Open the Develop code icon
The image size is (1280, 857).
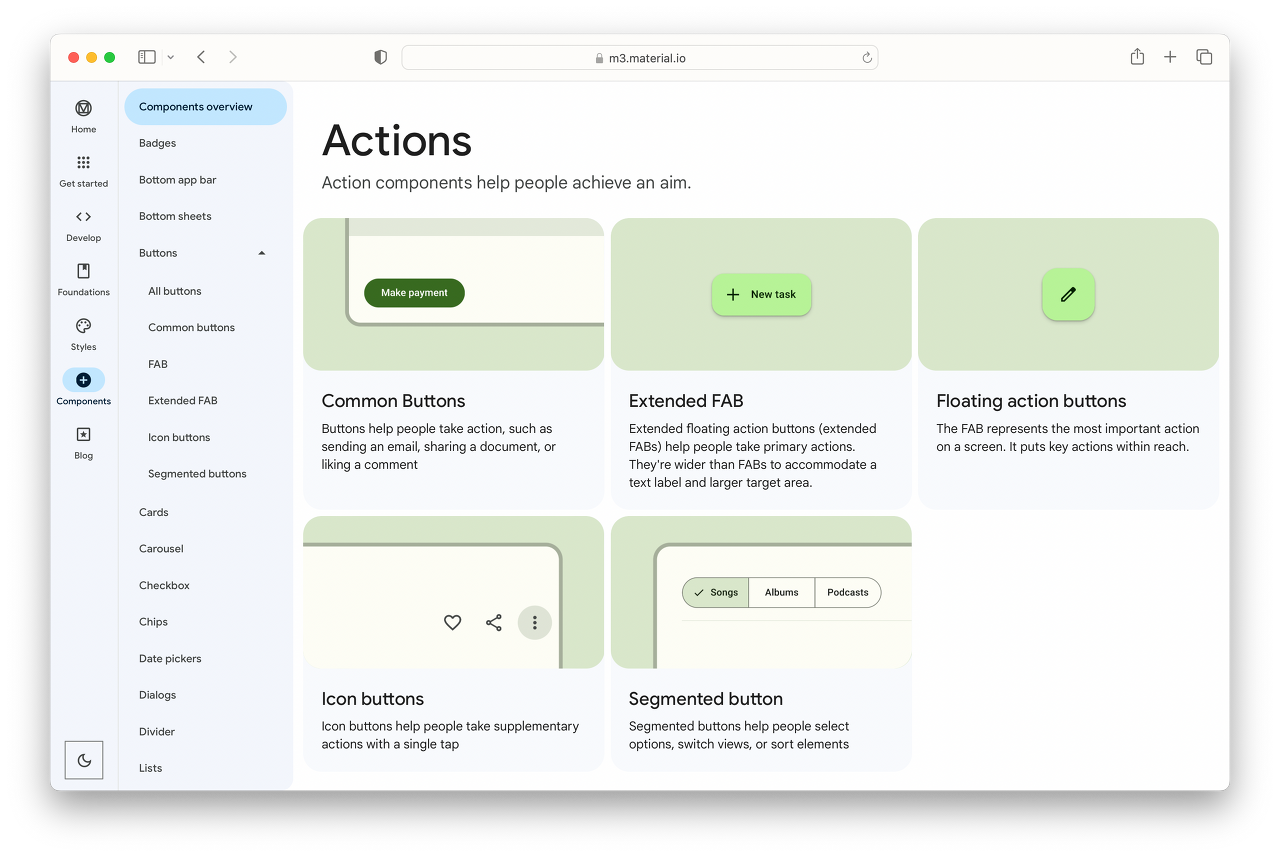point(84,216)
